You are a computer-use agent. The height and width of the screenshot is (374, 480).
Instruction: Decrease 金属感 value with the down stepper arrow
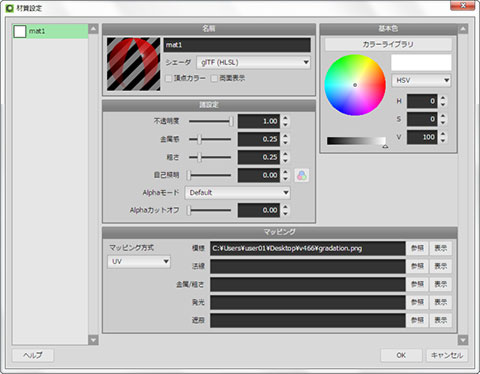pyautogui.click(x=285, y=143)
